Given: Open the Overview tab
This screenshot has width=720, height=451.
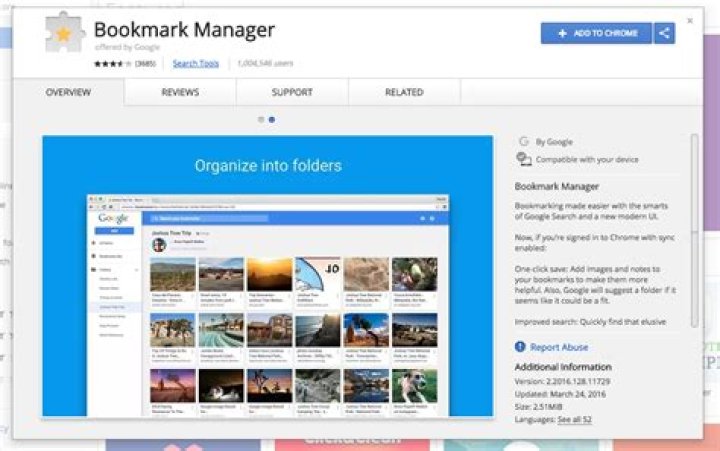Looking at the screenshot, I should [68, 92].
